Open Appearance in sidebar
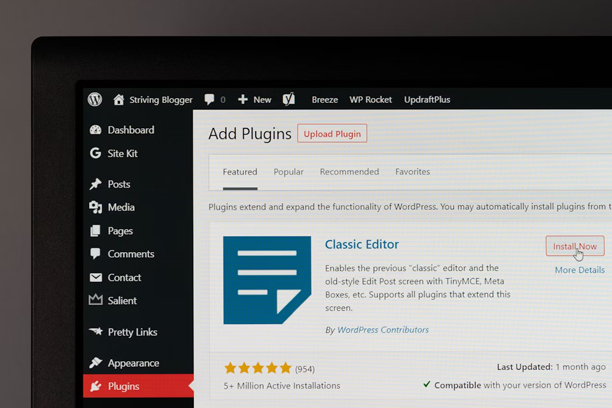The width and height of the screenshot is (612, 408). [133, 363]
